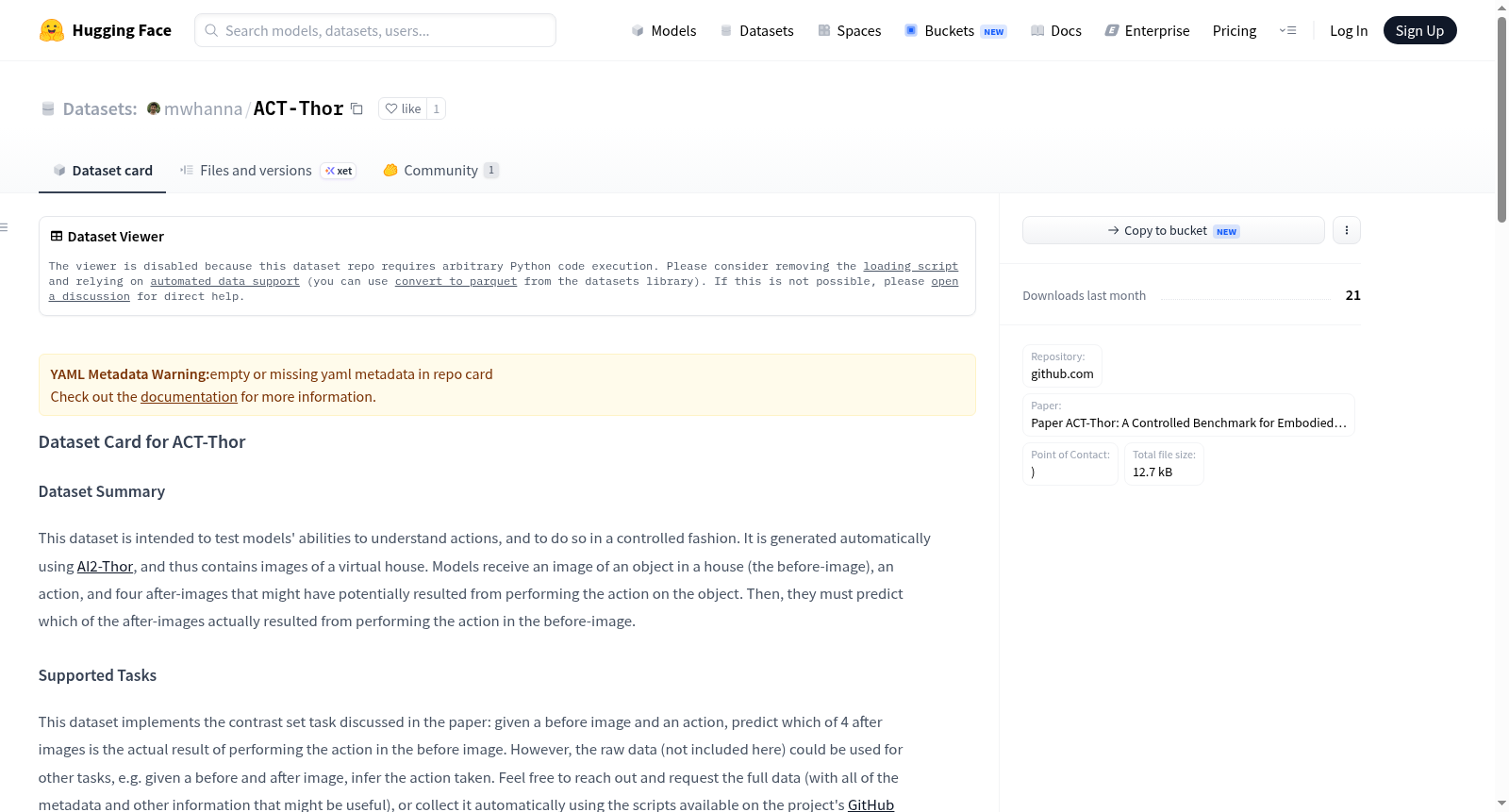Open Buckets in the top navigation

coord(955,30)
